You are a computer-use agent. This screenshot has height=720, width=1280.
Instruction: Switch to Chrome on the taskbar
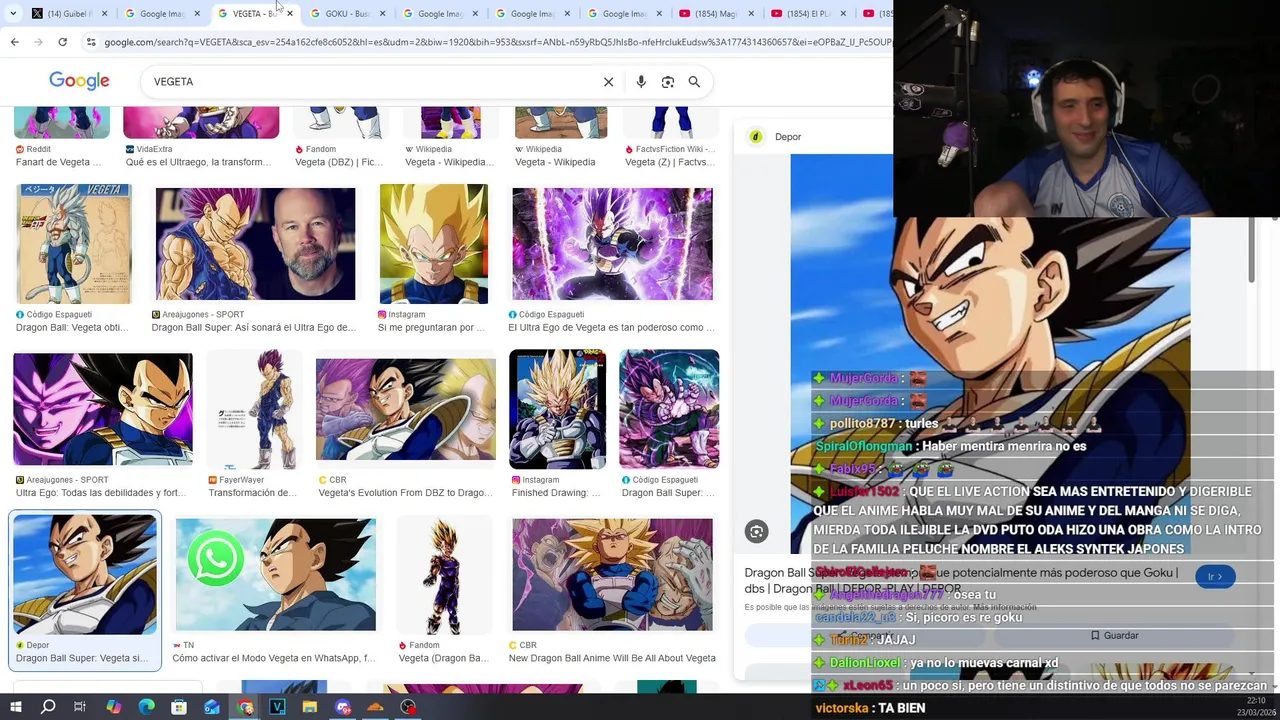click(x=245, y=707)
